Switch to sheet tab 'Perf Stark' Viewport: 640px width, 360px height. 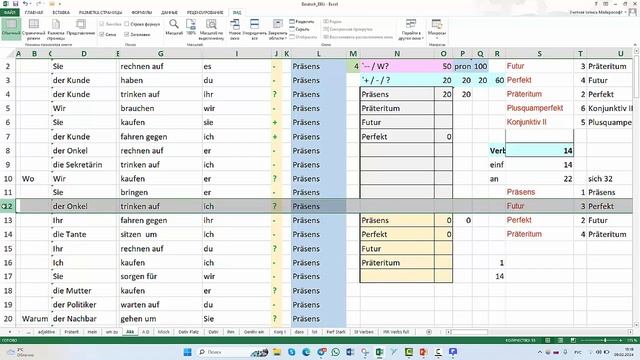(x=336, y=332)
